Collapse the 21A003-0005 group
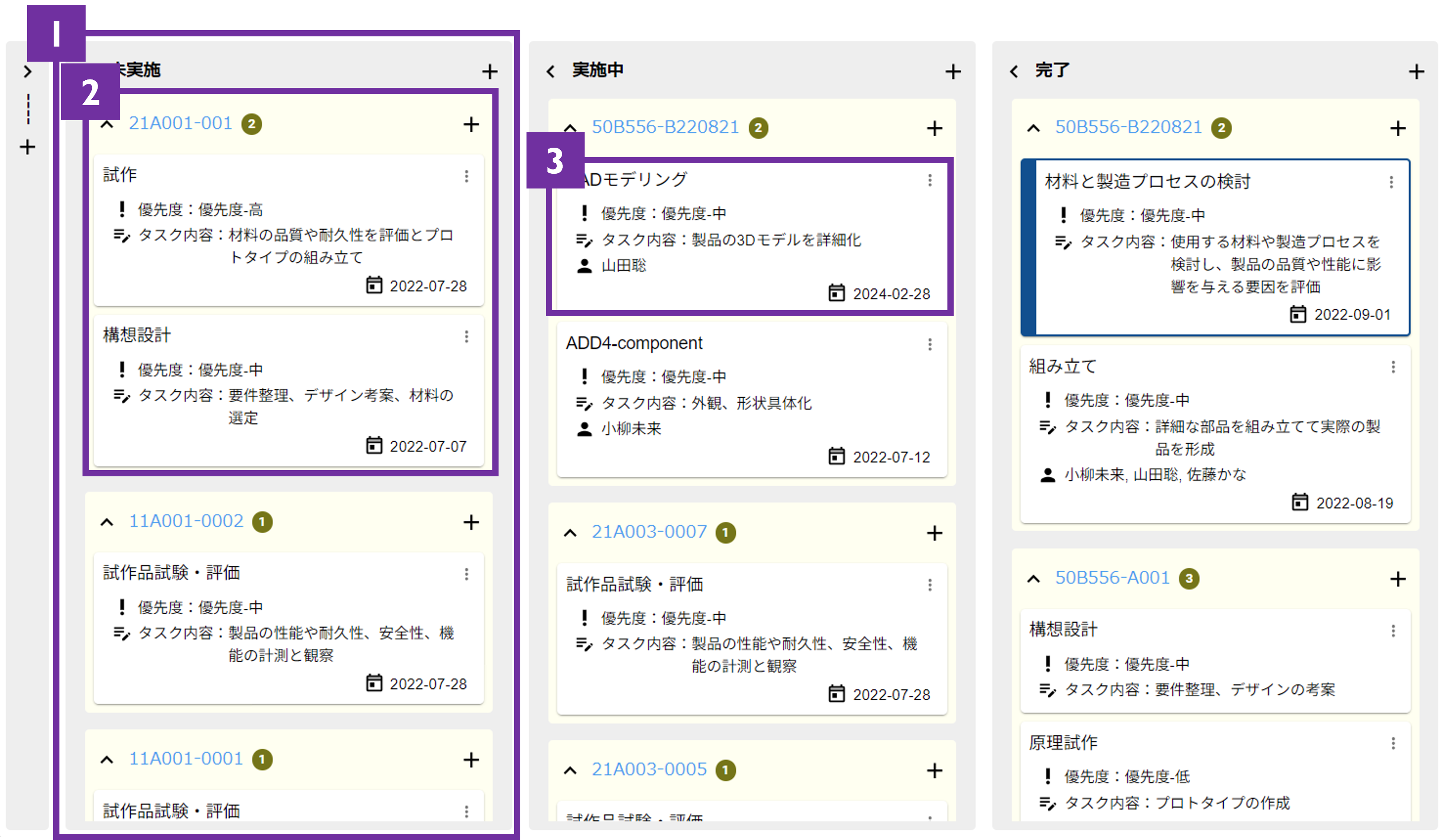This screenshot has width=1442, height=840. click(570, 770)
